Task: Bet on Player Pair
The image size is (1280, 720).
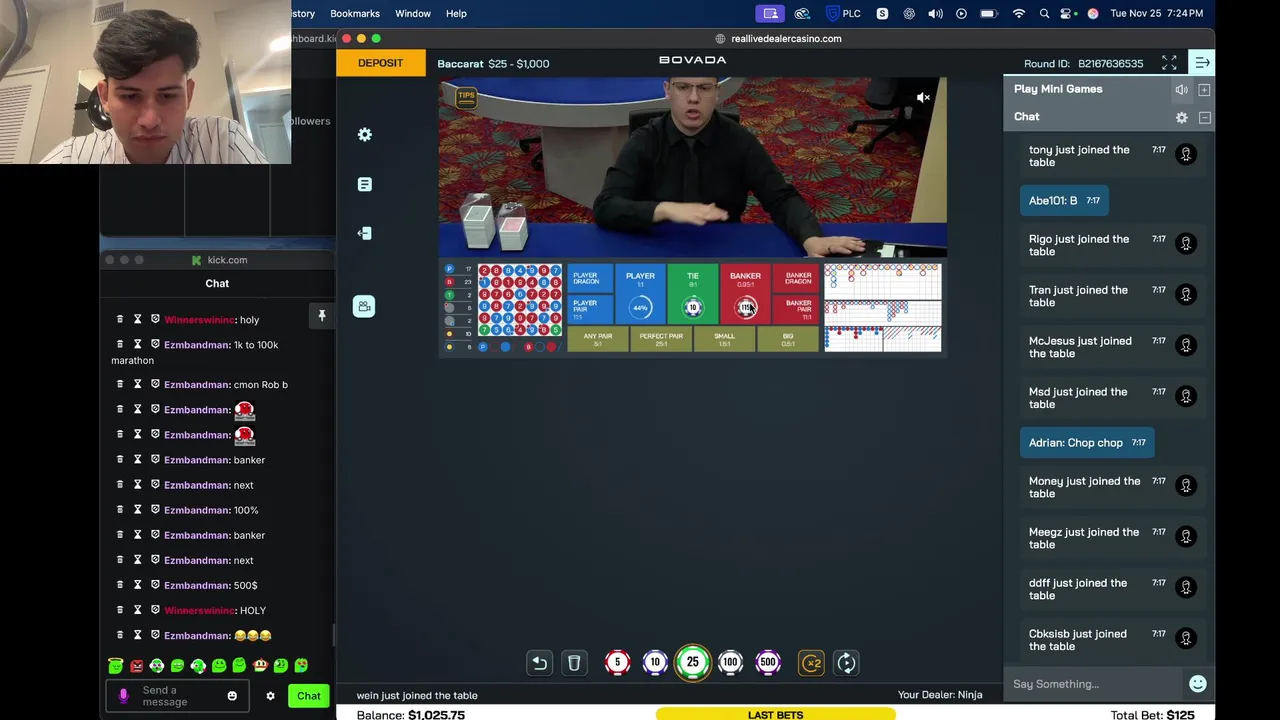Action: [588, 309]
